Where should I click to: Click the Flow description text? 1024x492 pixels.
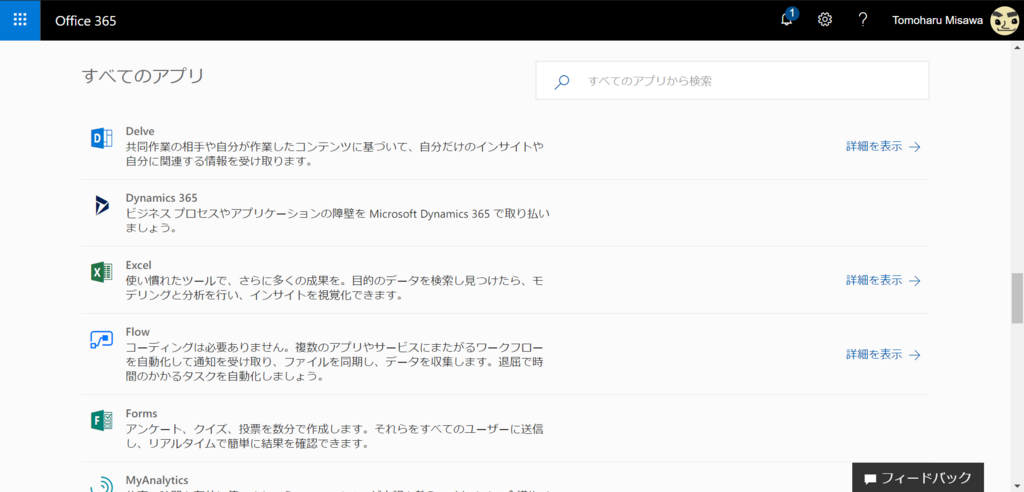click(335, 361)
